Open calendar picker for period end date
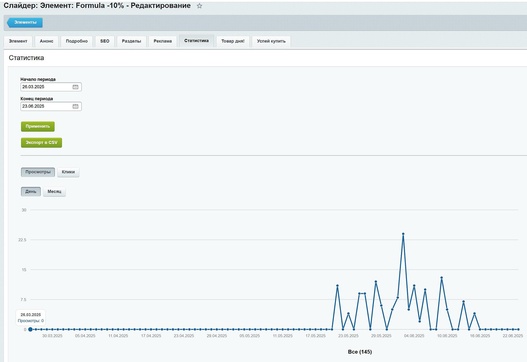Screen dimensions: 527x362 point(75,106)
